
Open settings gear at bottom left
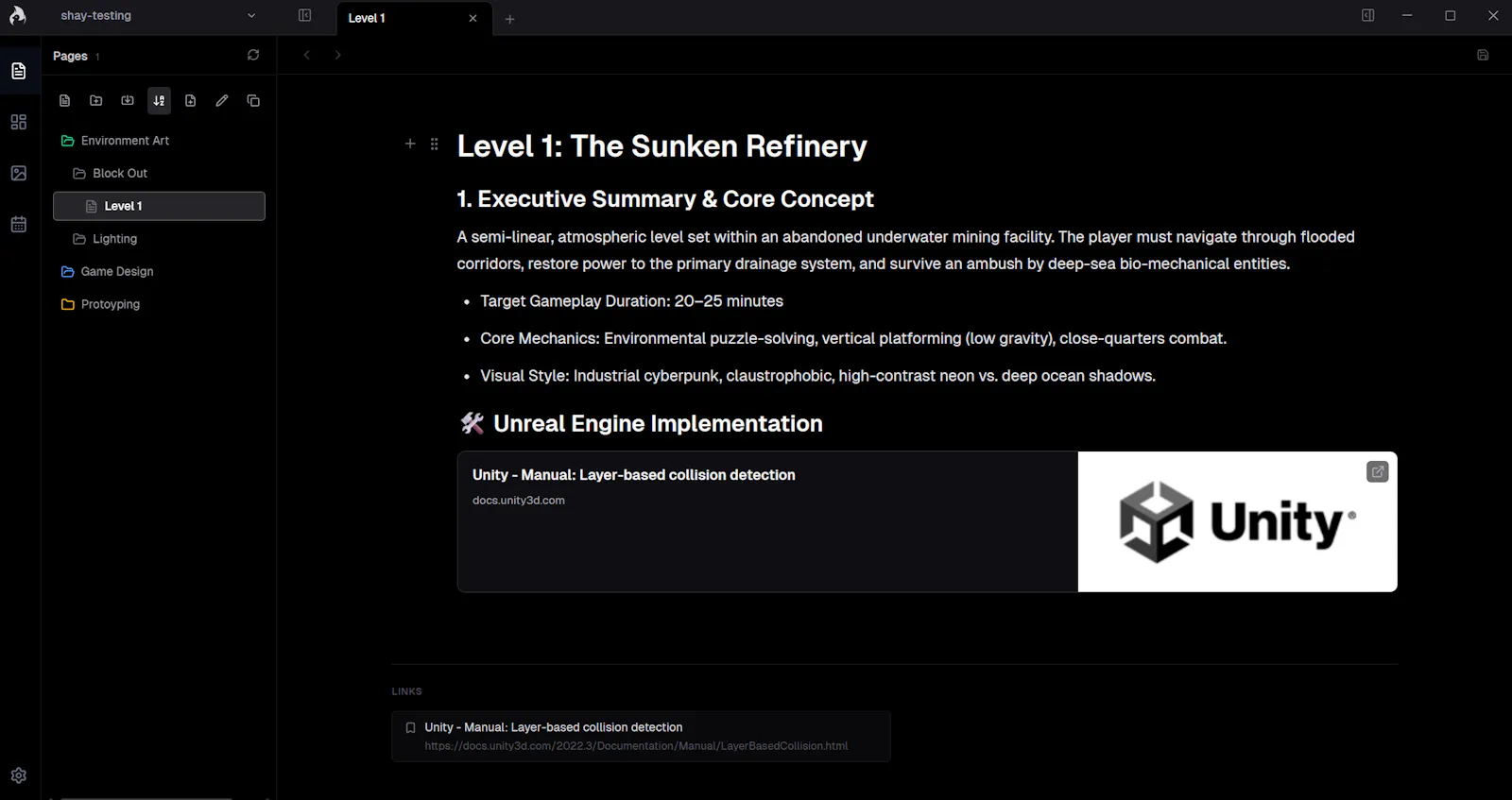click(x=19, y=775)
